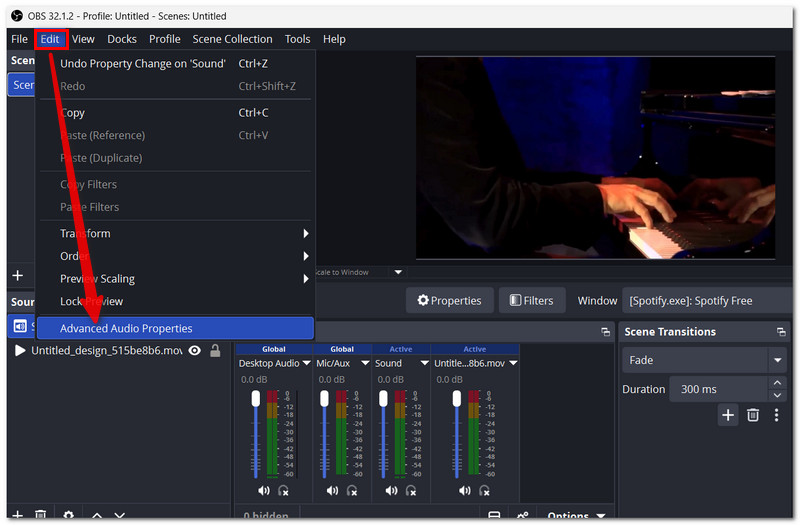Open the View menu
Image resolution: width=800 pixels, height=525 pixels.
(83, 39)
